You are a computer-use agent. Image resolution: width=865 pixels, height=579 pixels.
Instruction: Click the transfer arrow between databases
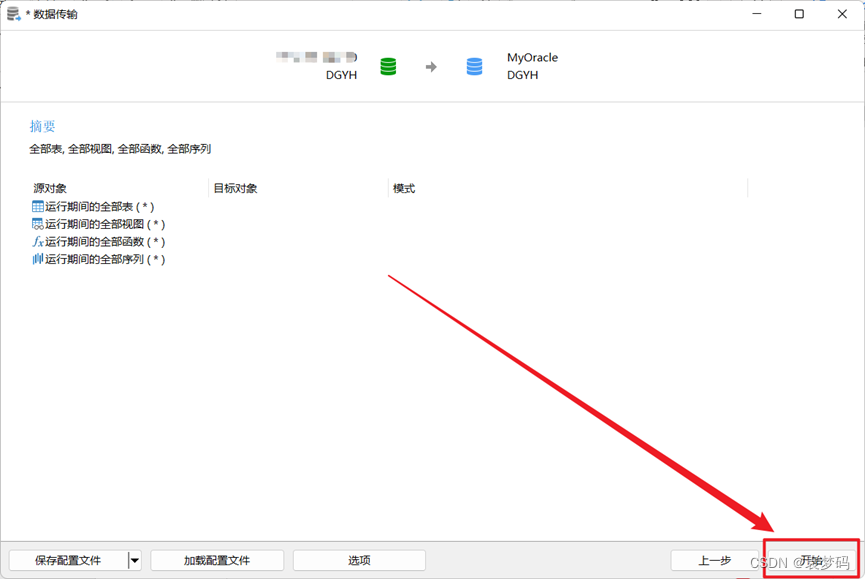click(432, 67)
